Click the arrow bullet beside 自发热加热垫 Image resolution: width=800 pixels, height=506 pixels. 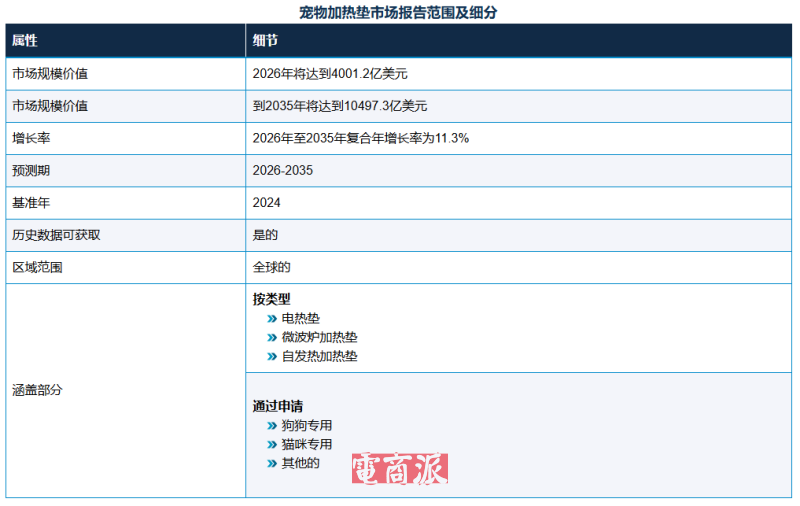click(272, 356)
